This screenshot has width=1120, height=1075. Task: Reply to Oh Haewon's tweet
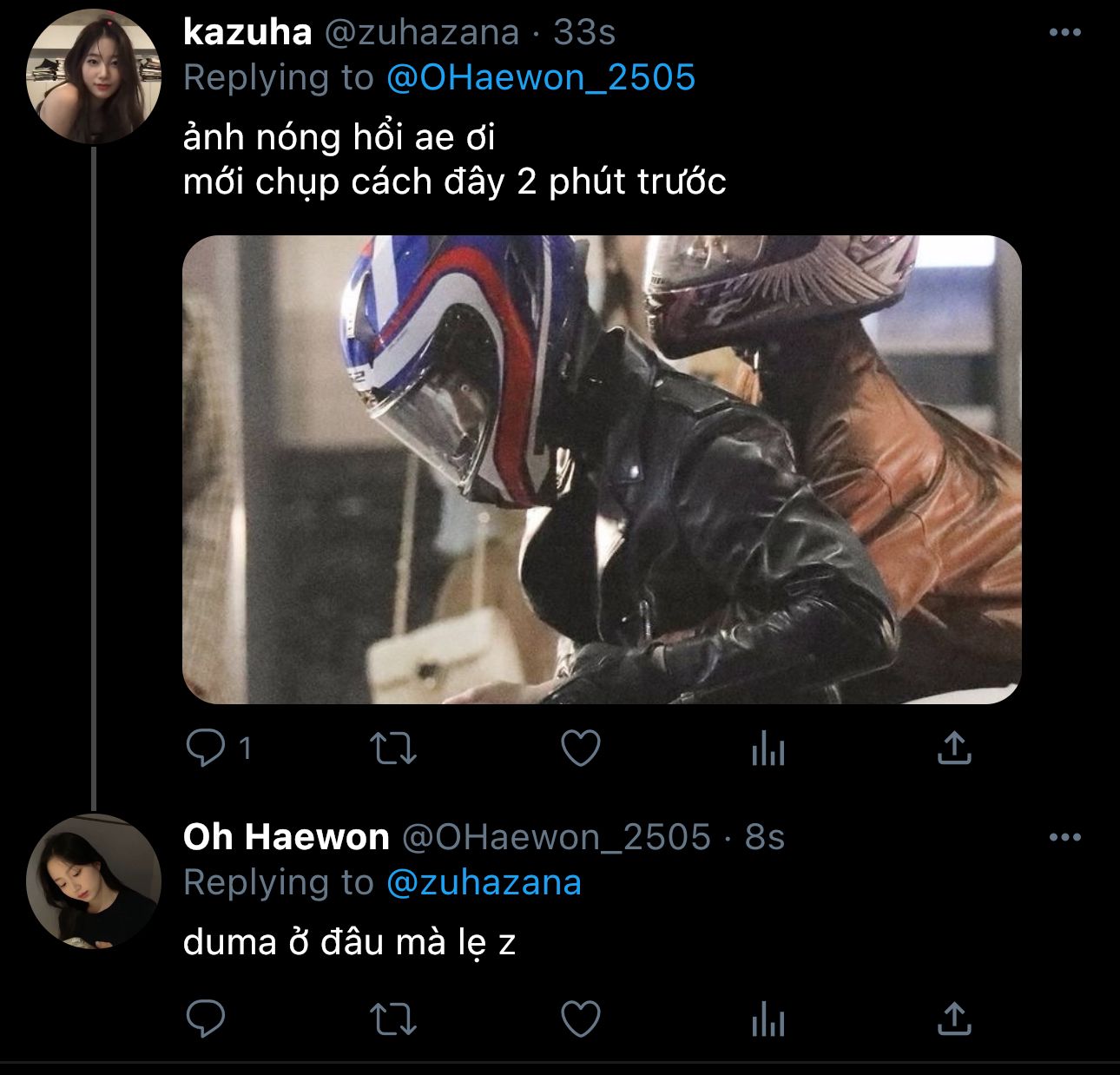coord(206,1019)
